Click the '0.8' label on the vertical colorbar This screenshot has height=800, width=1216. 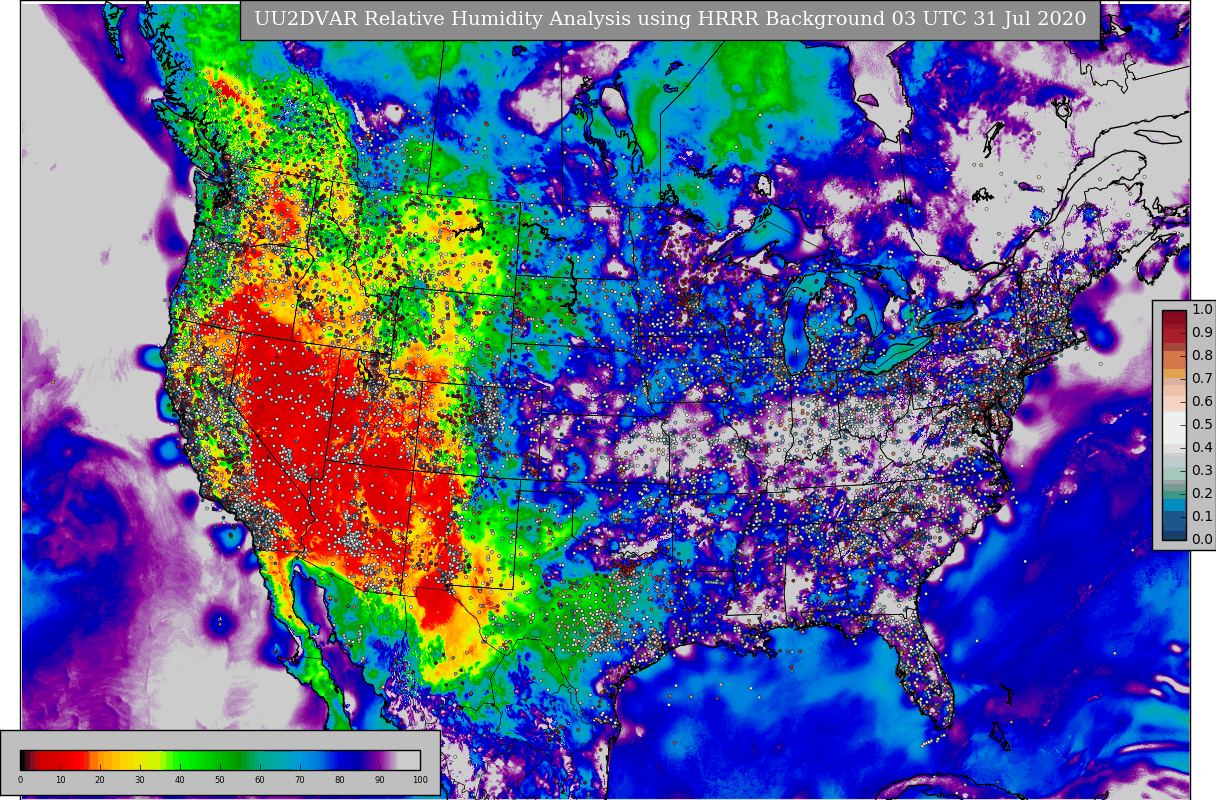tap(1203, 356)
